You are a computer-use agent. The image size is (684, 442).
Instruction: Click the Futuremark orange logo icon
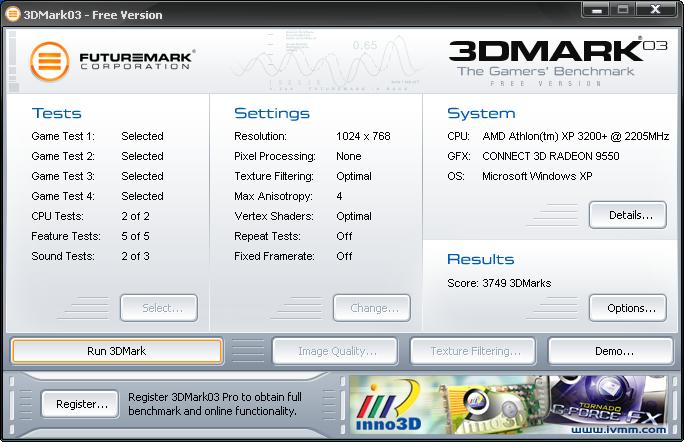[x=50, y=62]
